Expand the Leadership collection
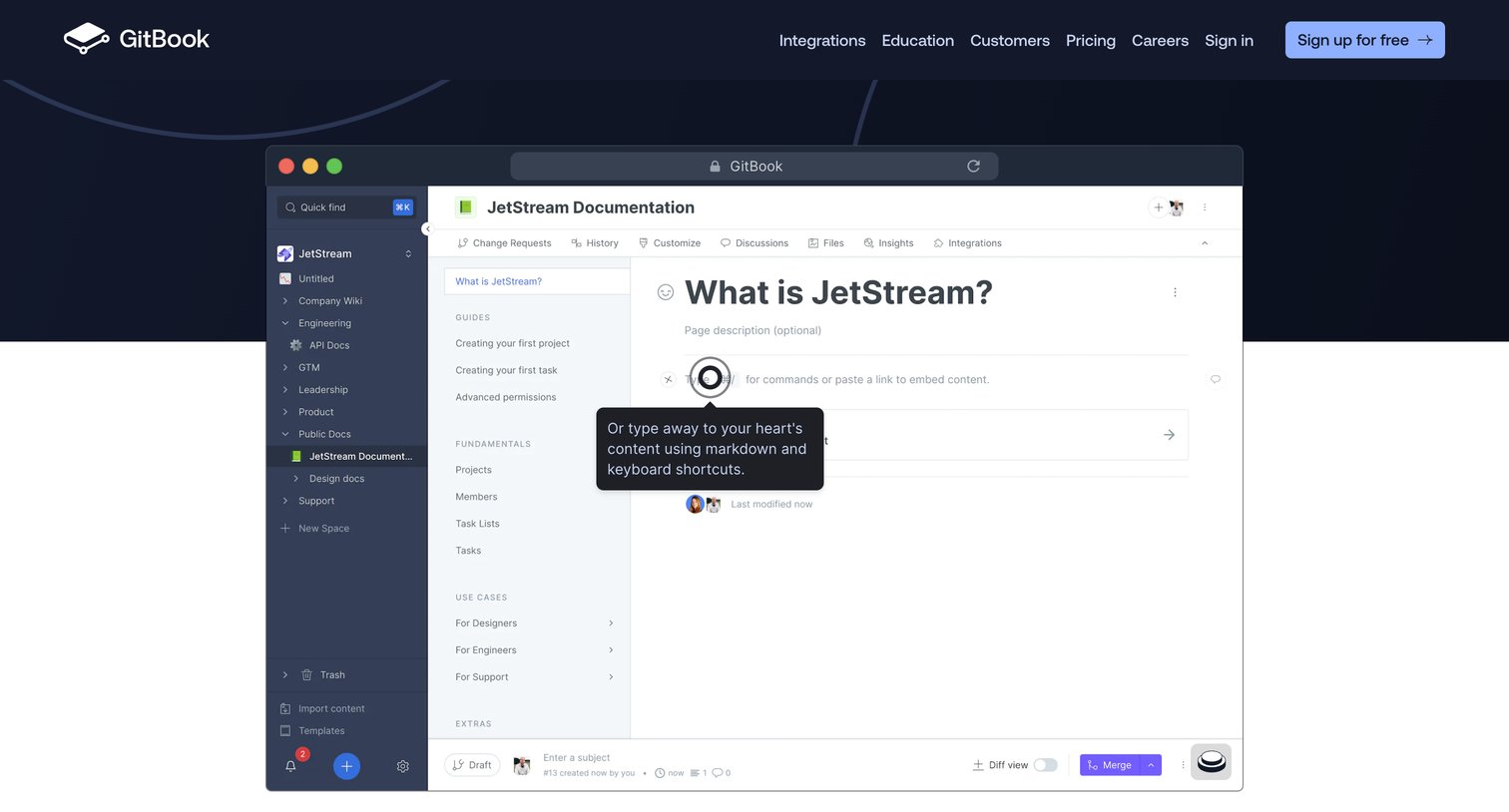1509x812 pixels. (x=285, y=390)
